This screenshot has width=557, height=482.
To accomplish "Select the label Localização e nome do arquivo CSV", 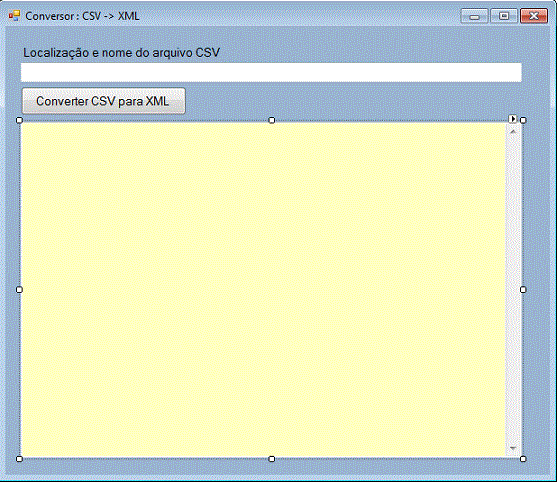I will point(121,53).
